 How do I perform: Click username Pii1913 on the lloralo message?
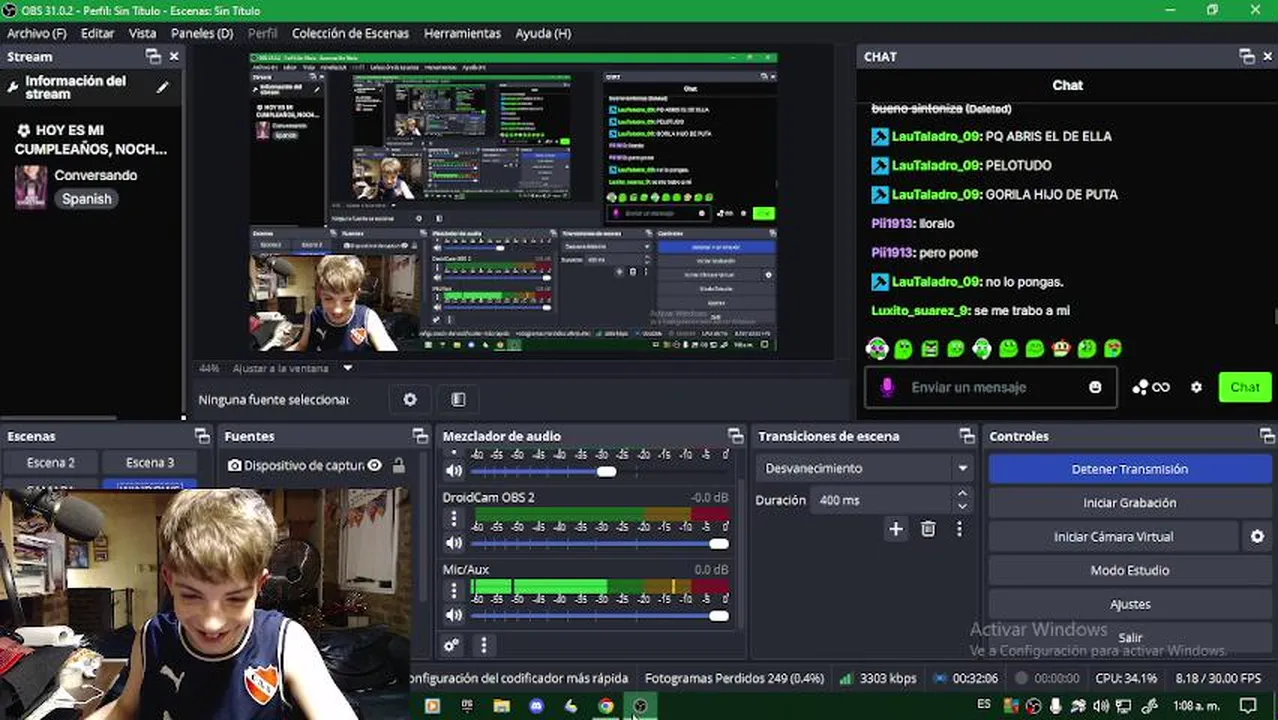[x=891, y=223]
